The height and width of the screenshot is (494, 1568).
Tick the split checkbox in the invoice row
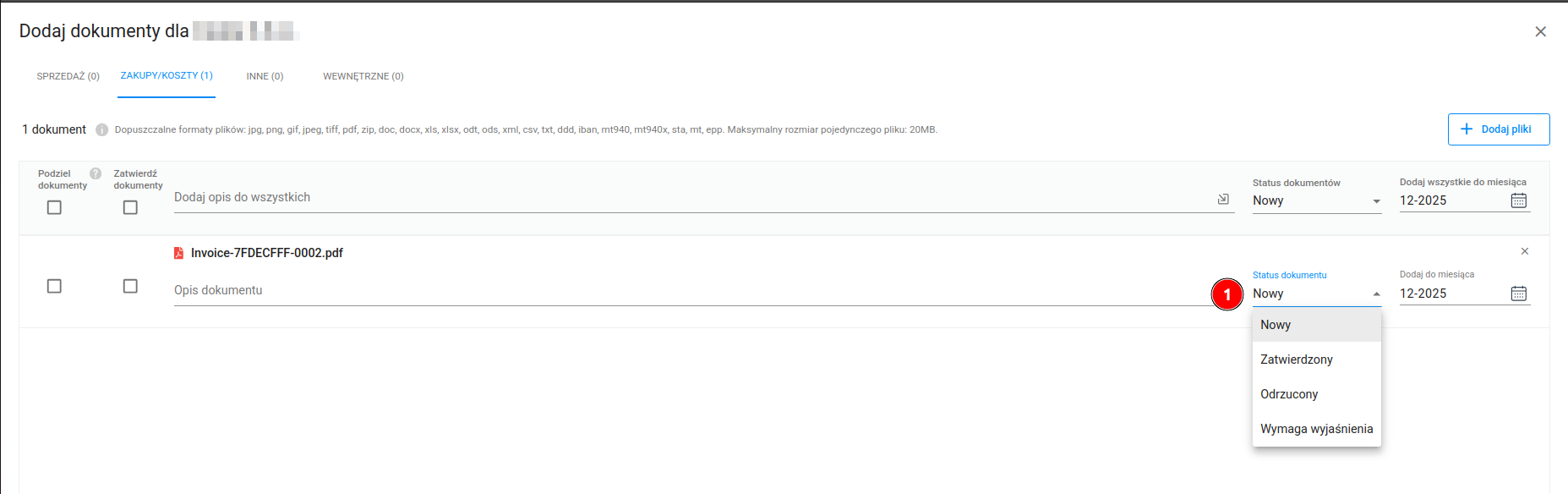click(x=54, y=286)
